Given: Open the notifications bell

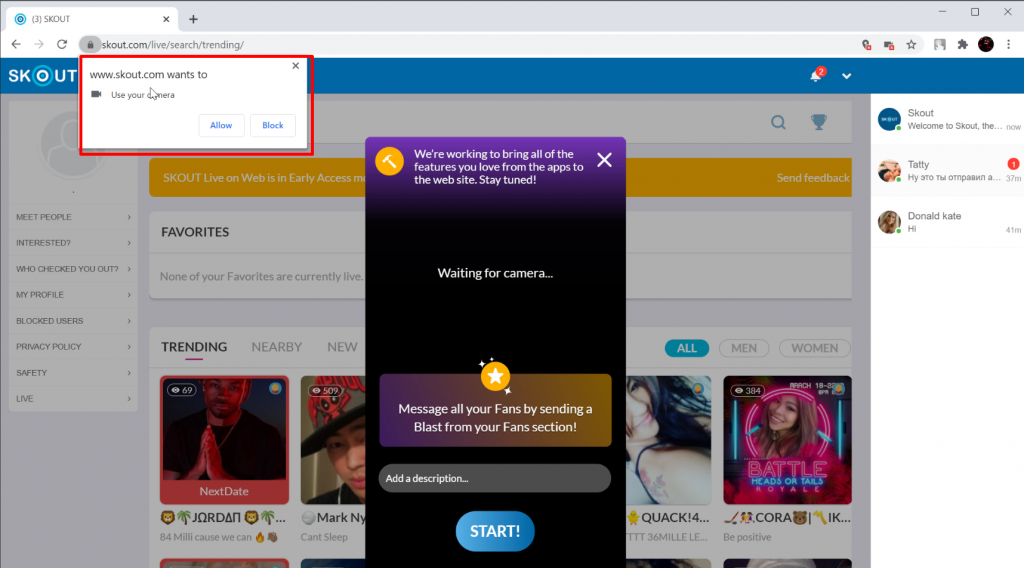Looking at the screenshot, I should [x=816, y=76].
